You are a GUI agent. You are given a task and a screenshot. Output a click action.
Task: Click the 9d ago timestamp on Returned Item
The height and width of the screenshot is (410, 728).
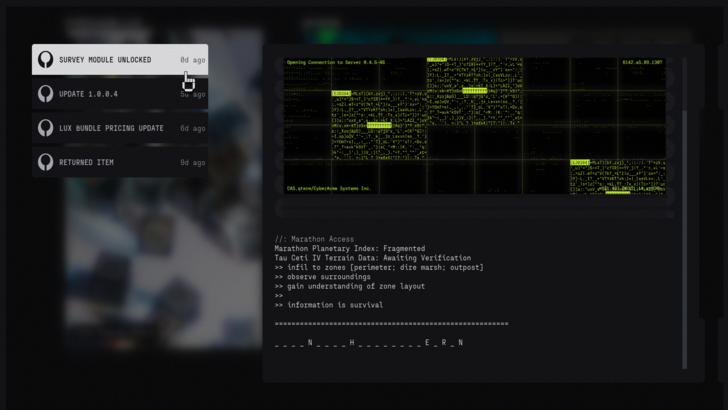click(x=192, y=162)
